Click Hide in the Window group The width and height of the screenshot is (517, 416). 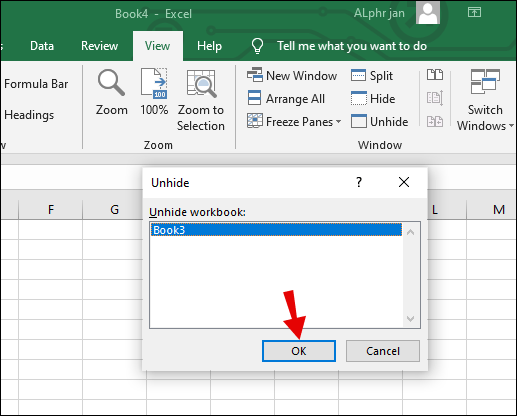pyautogui.click(x=373, y=99)
